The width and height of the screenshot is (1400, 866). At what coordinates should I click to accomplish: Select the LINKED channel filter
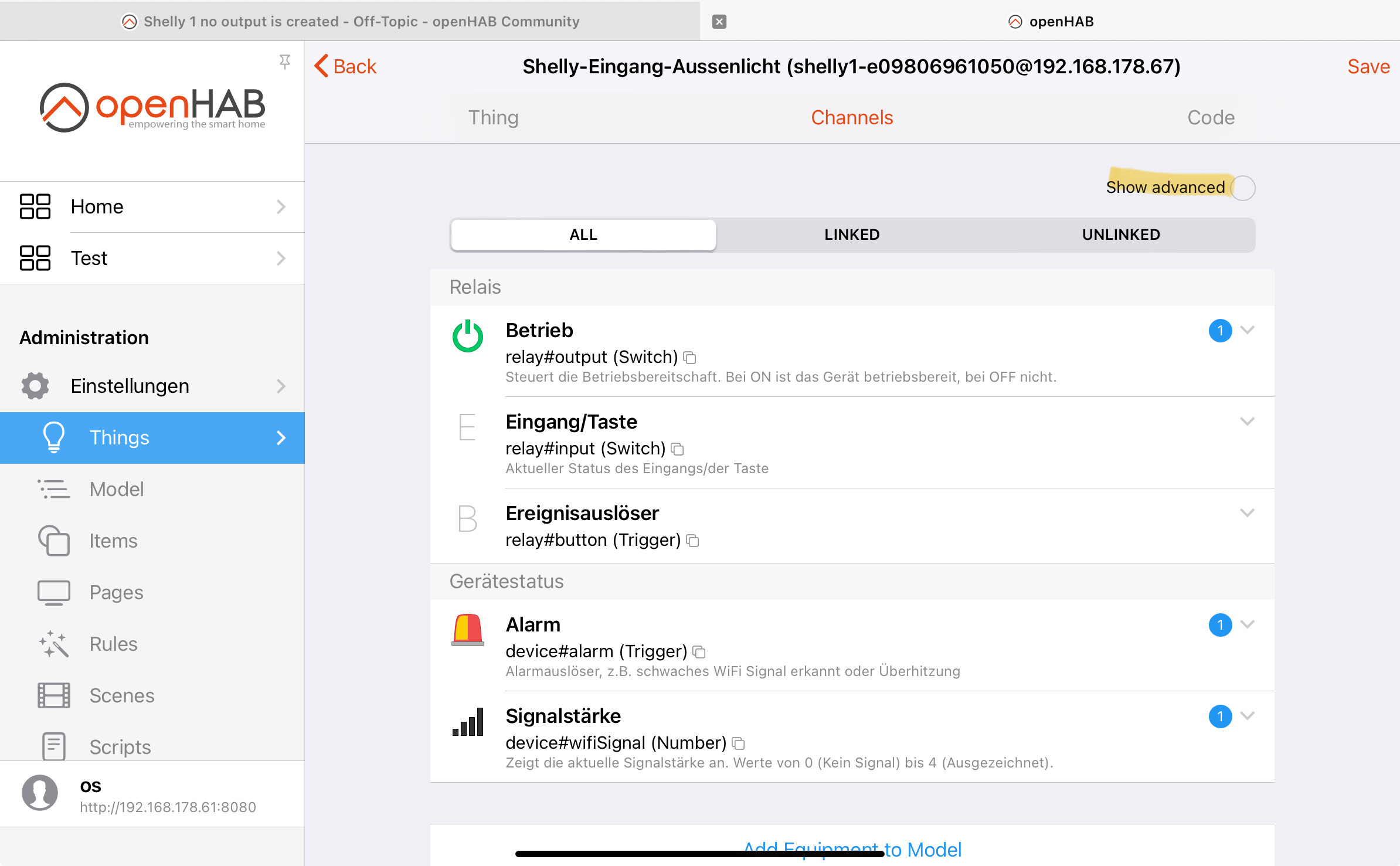click(852, 235)
